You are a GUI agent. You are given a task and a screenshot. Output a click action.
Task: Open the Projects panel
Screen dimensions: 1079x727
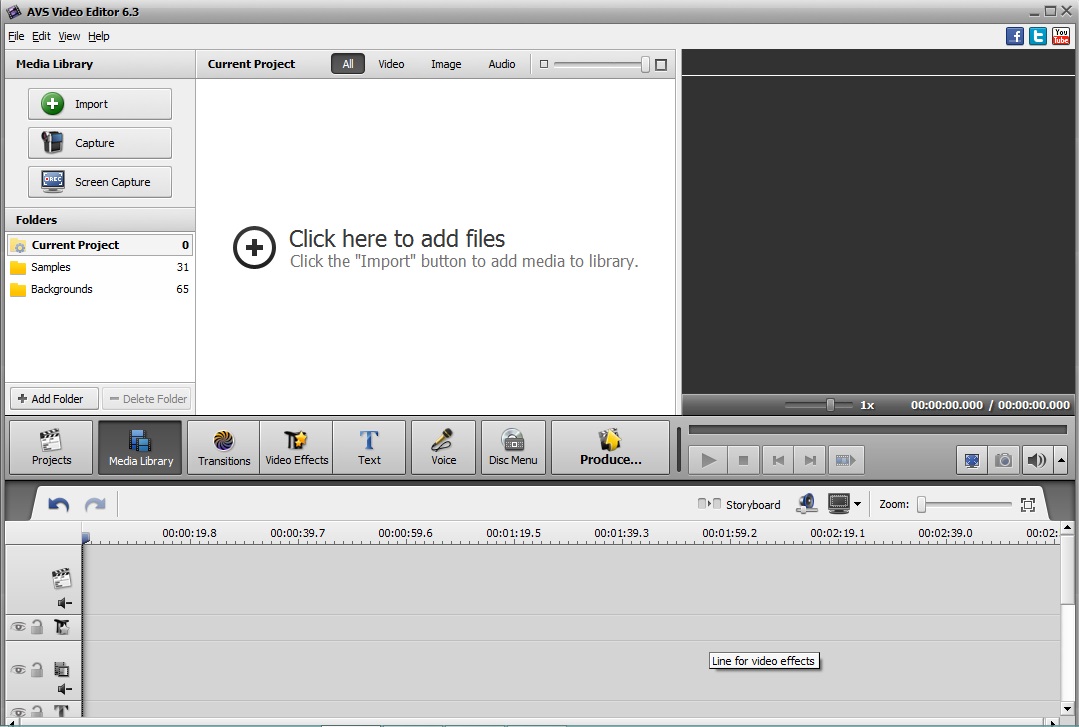coord(52,447)
